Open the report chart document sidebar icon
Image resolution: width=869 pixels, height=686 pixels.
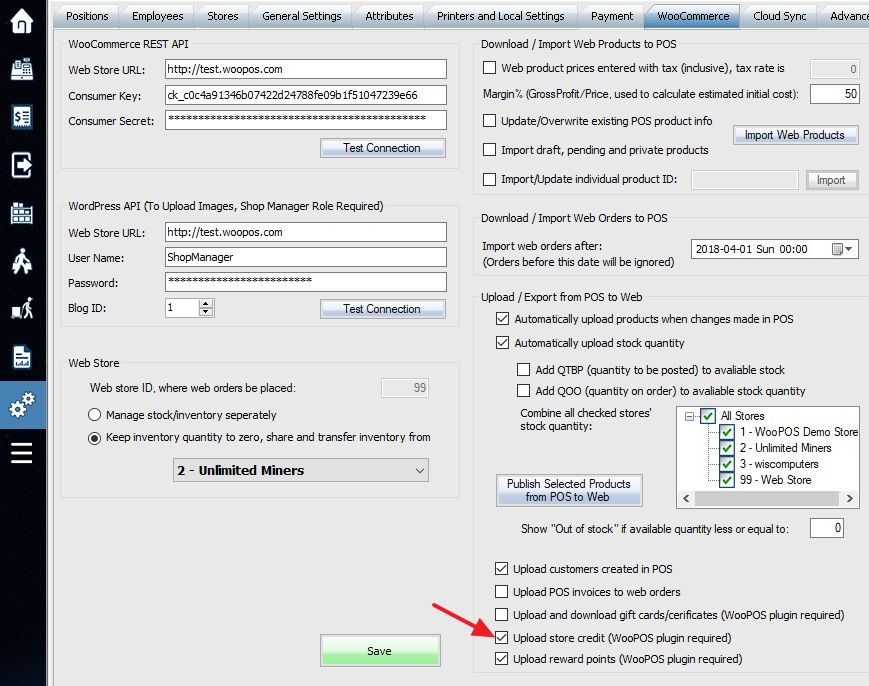click(22, 357)
